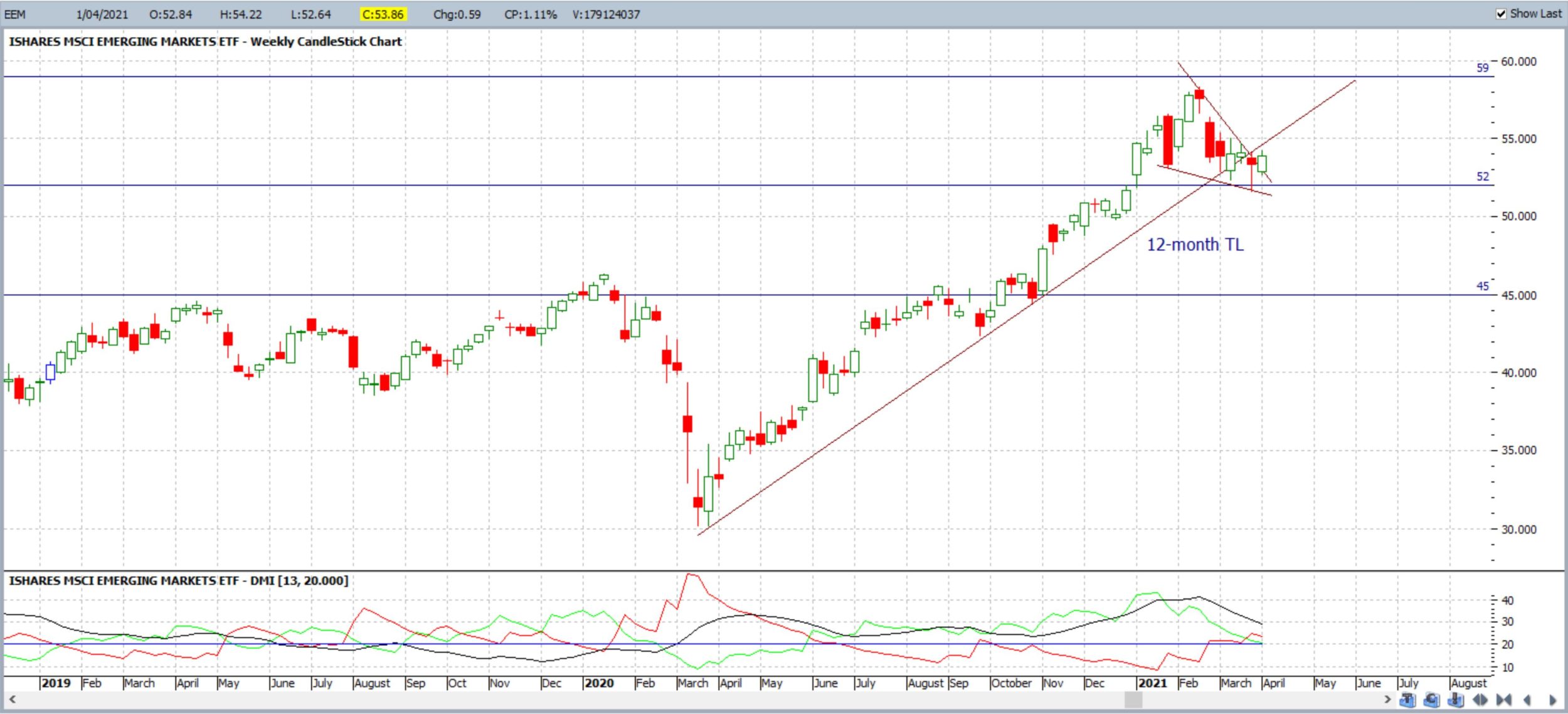Click the blue exclamation folder icon
Image resolution: width=1568 pixels, height=714 pixels.
tap(1455, 700)
